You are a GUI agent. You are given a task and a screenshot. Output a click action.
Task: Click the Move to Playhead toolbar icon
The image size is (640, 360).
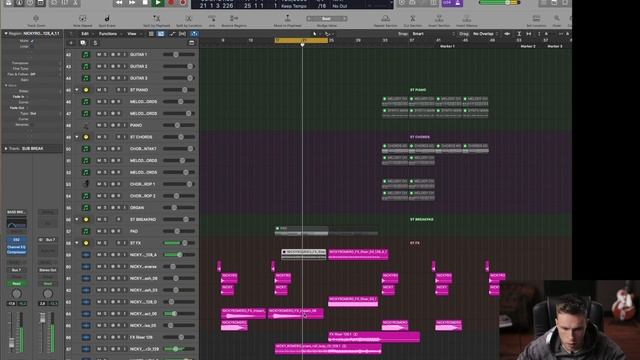coord(287,18)
